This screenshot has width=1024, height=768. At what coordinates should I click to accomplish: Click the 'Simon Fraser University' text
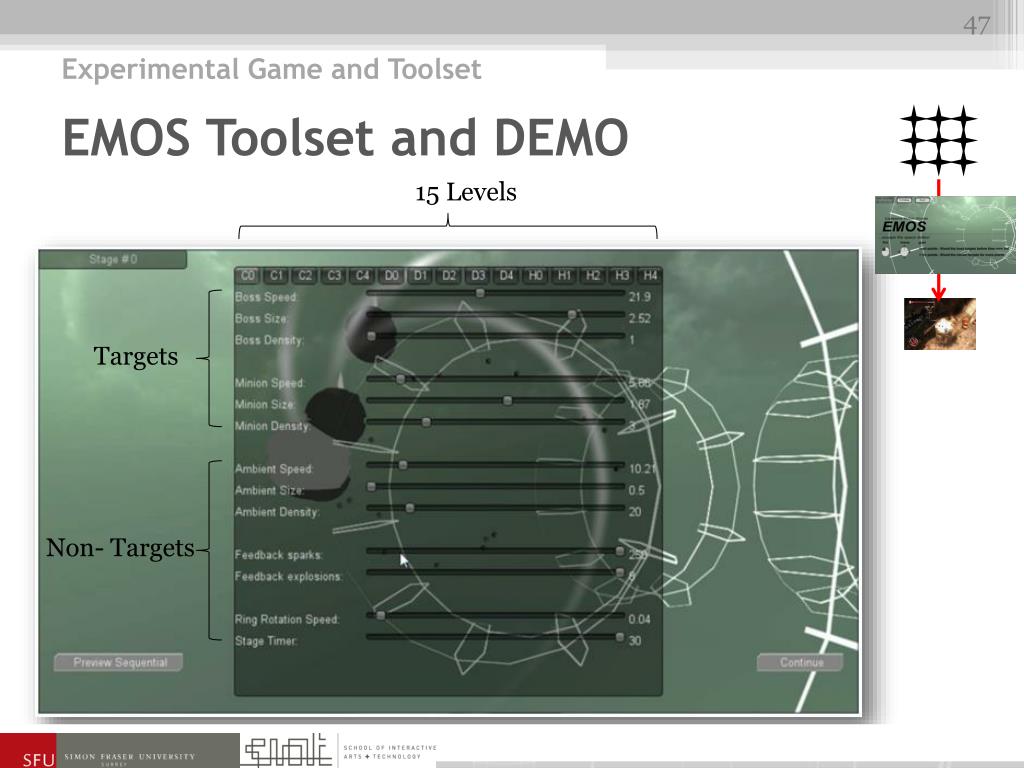[x=129, y=757]
